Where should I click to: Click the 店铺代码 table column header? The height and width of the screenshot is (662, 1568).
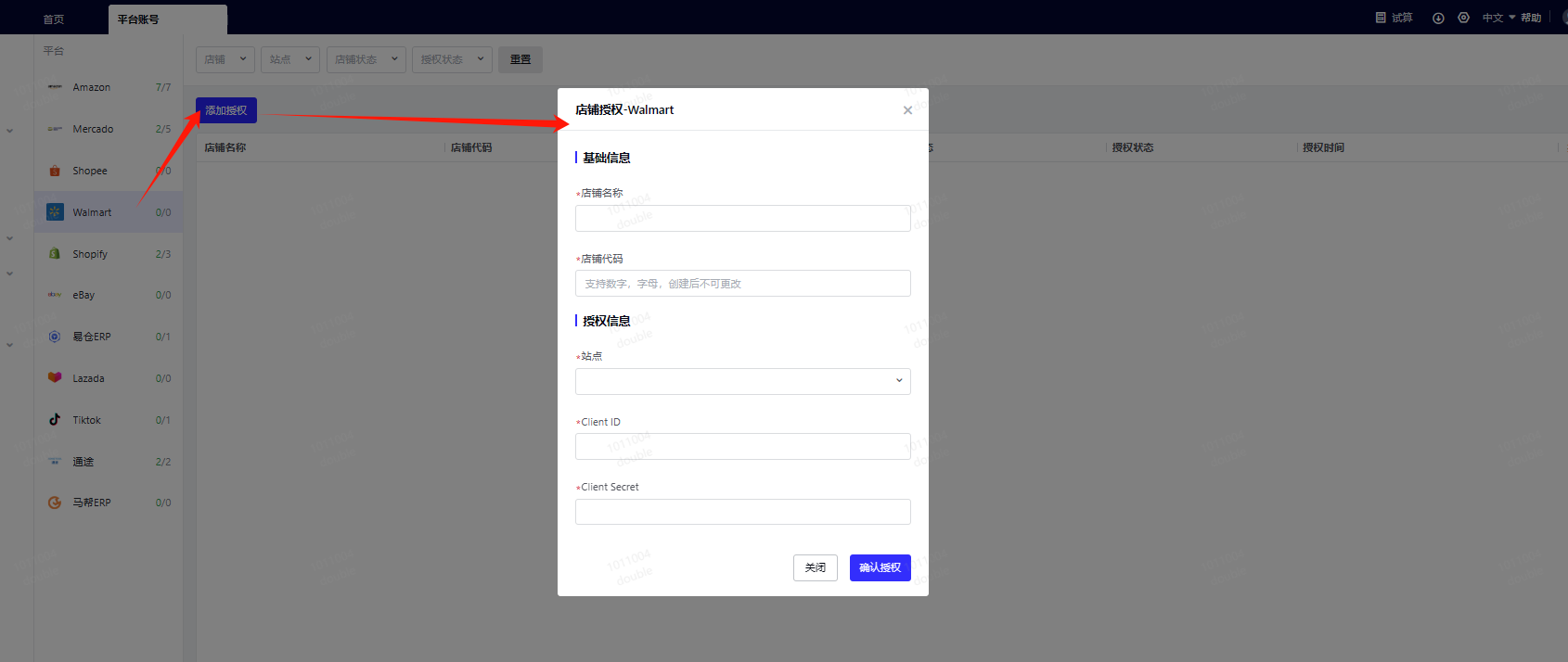coord(471,147)
